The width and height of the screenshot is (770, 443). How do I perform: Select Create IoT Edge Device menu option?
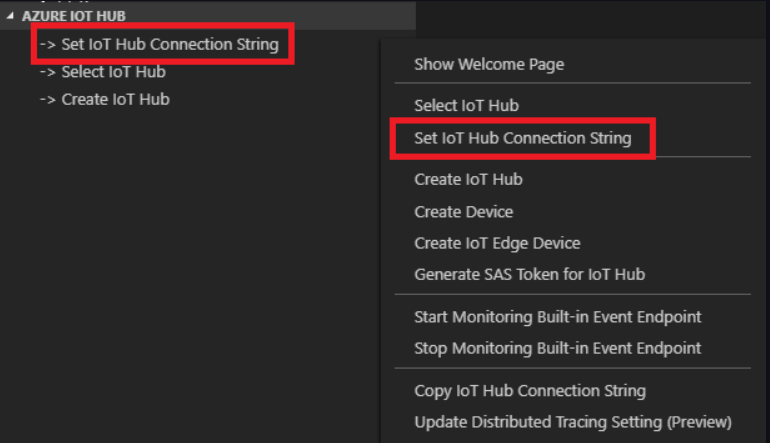497,243
